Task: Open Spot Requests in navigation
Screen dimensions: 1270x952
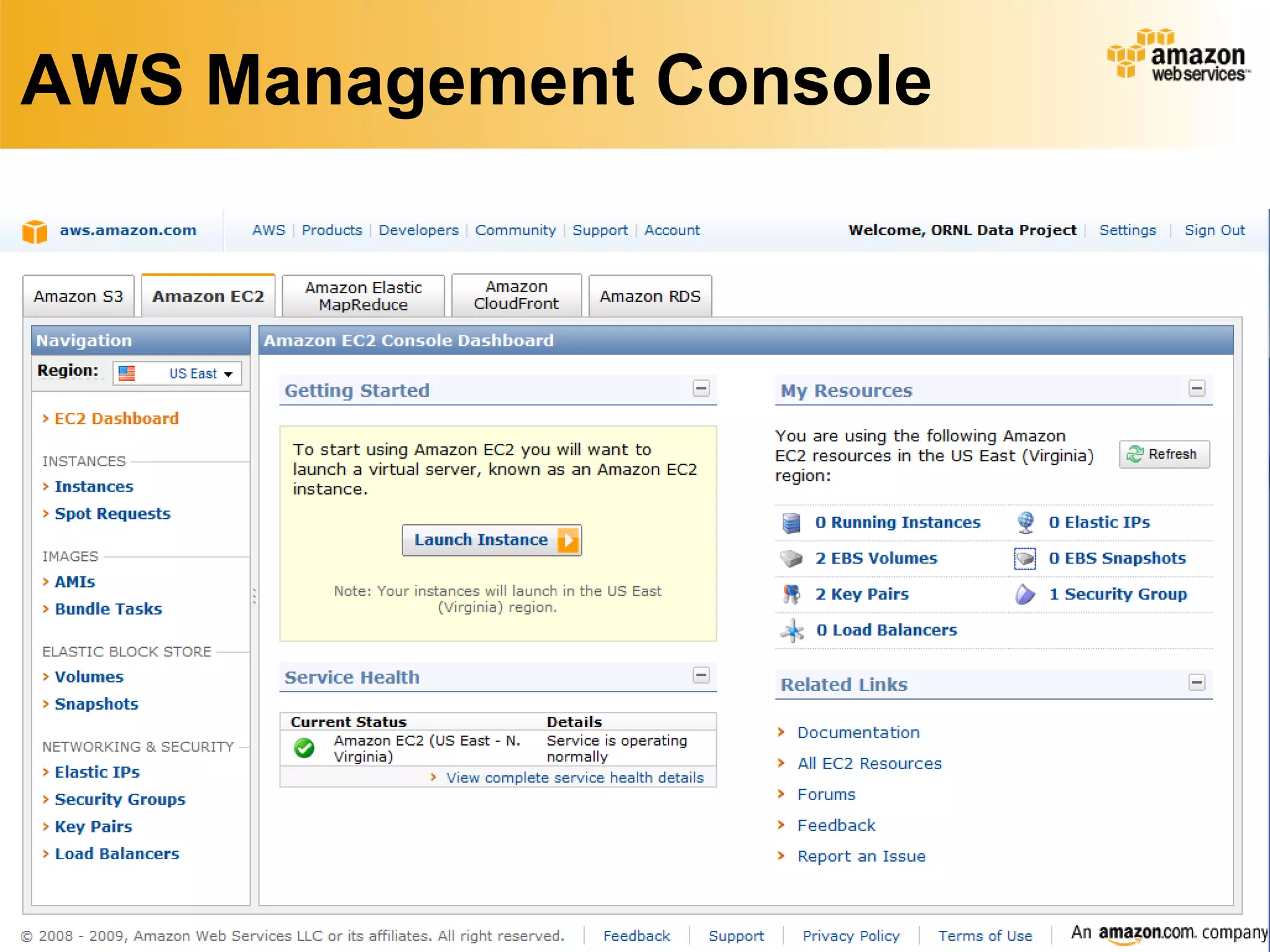Action: click(112, 514)
